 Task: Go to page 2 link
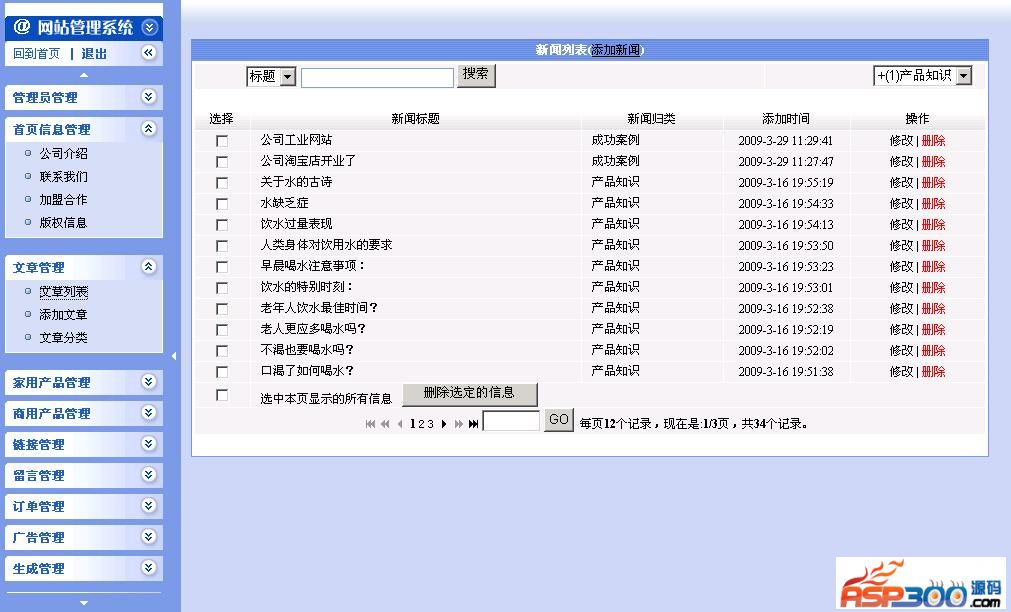click(421, 424)
